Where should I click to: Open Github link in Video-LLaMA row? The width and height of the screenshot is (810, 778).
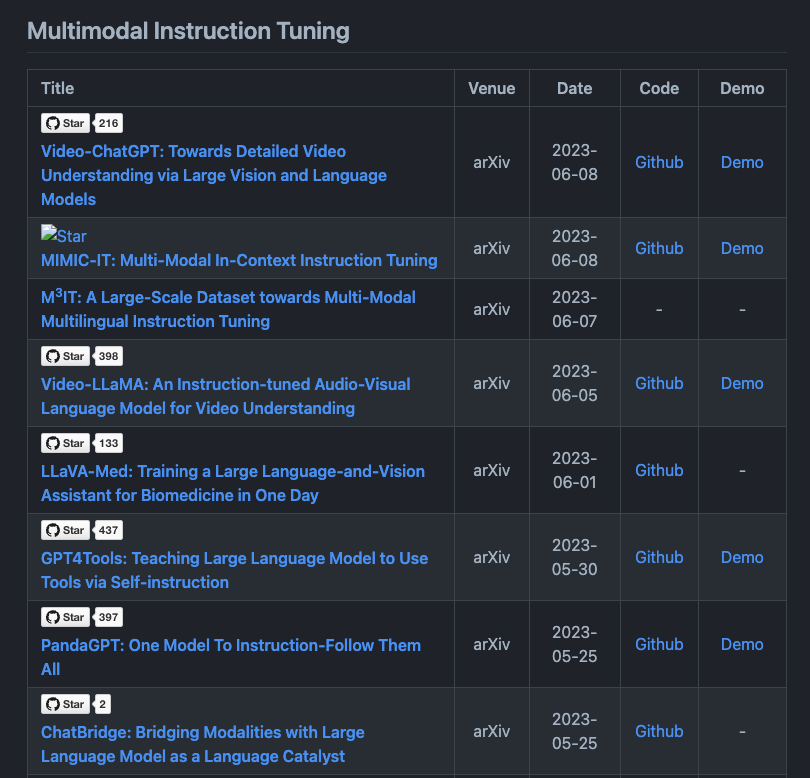pyautogui.click(x=659, y=383)
